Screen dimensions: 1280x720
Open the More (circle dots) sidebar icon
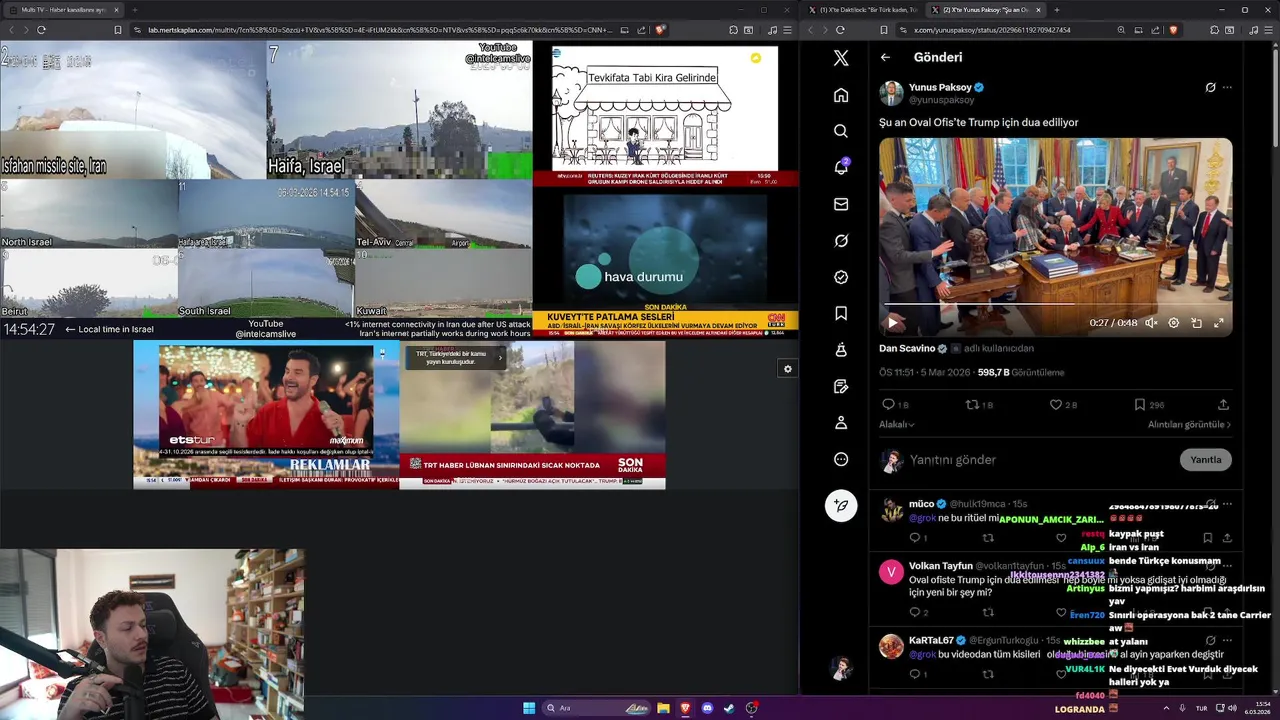(841, 459)
